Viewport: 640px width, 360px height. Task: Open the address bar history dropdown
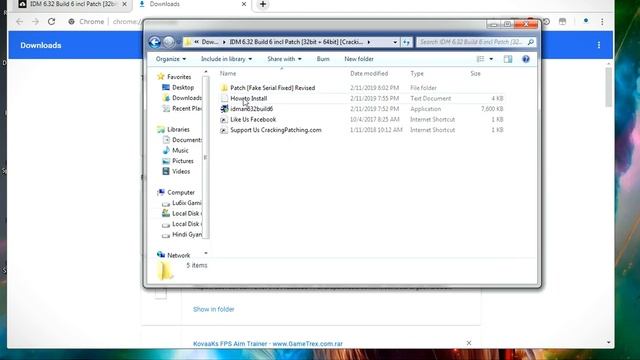tap(395, 42)
